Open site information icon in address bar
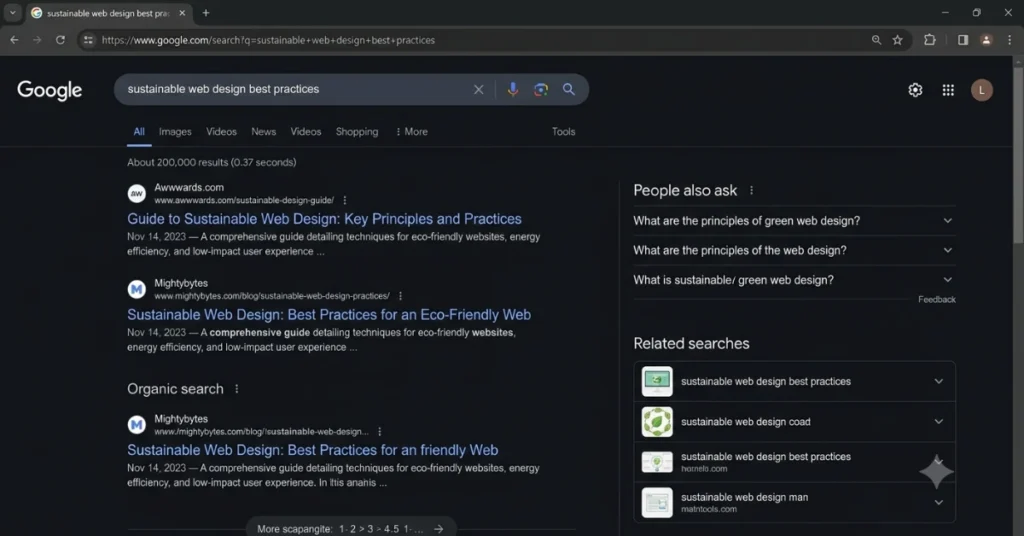 coord(88,40)
